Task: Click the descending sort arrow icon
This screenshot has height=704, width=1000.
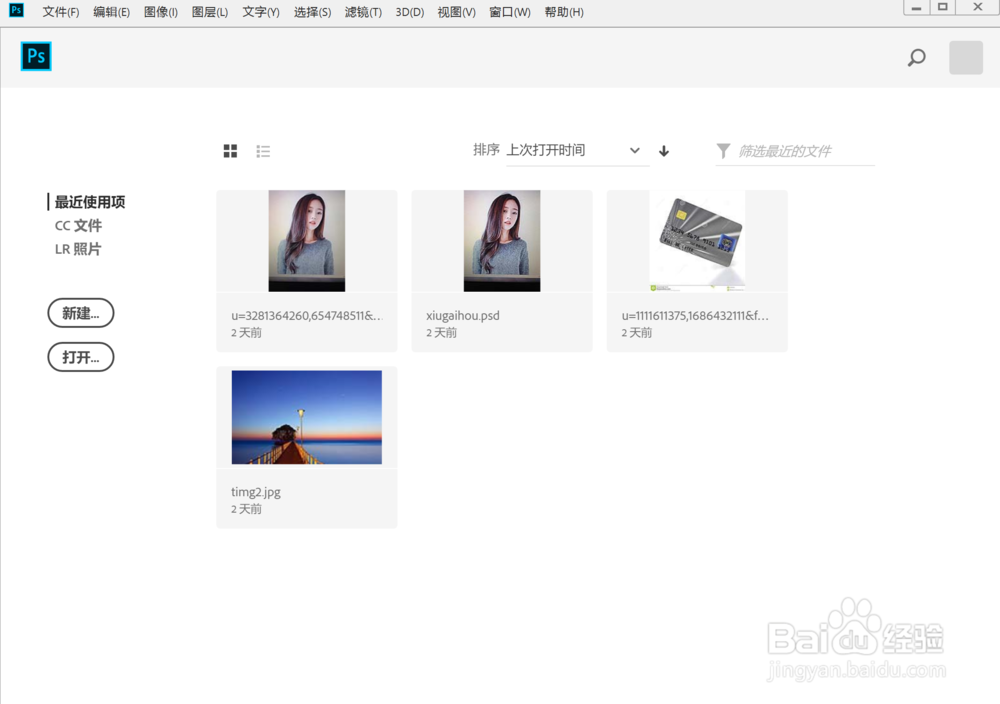Action: 663,150
